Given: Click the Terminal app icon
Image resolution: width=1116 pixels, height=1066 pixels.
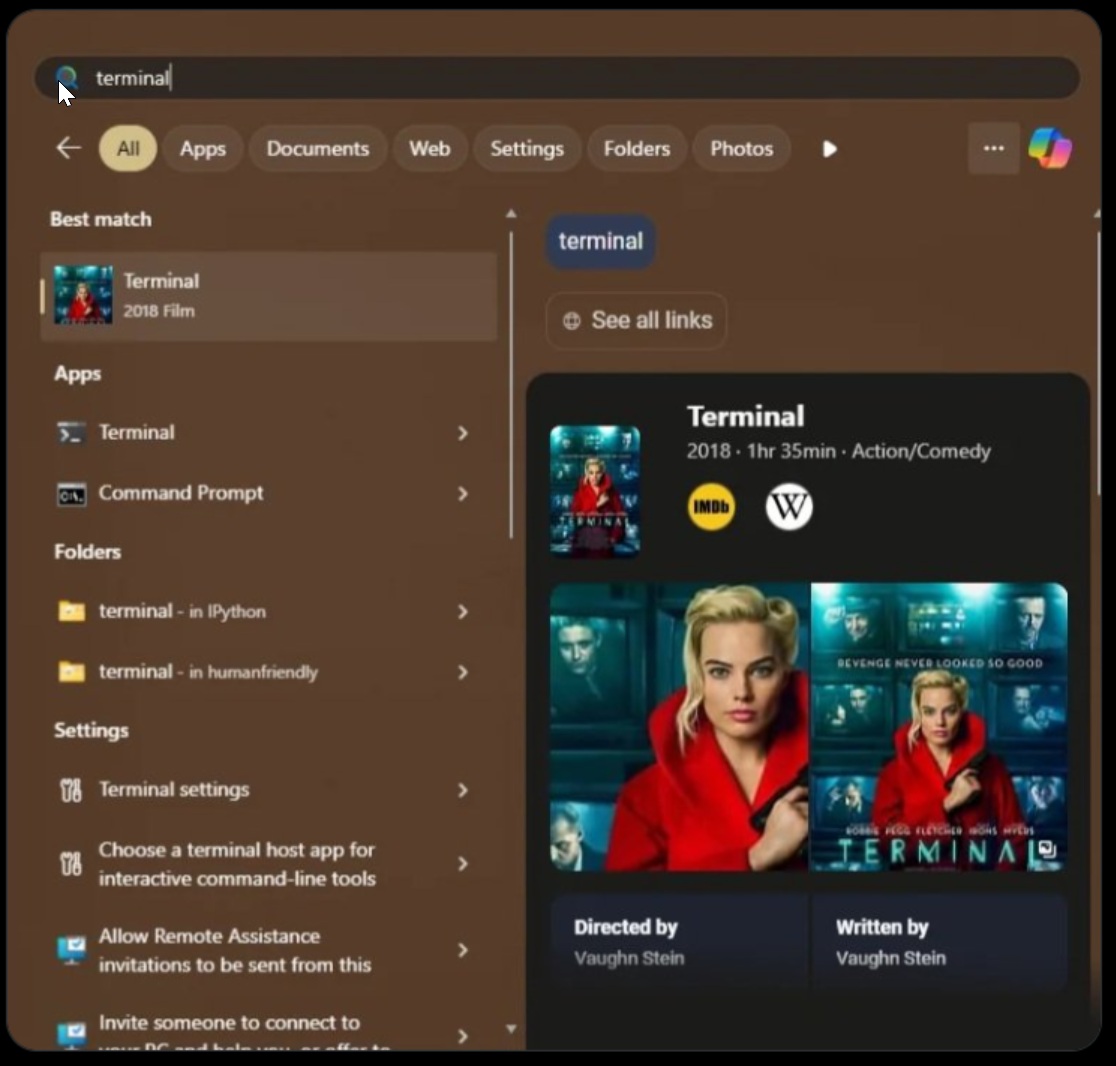Looking at the screenshot, I should click(71, 433).
